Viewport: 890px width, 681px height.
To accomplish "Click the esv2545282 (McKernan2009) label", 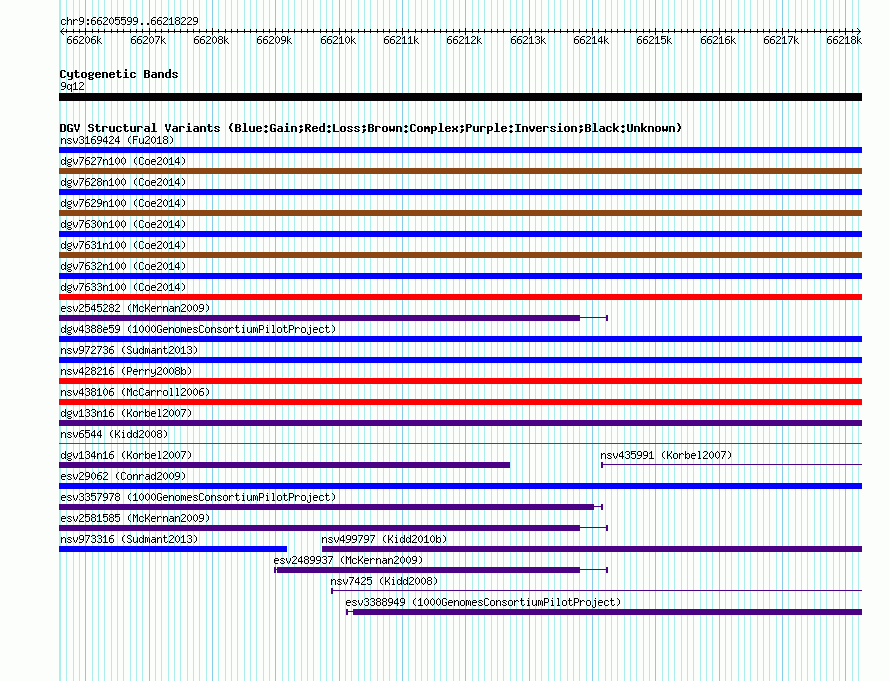I will [135, 308].
